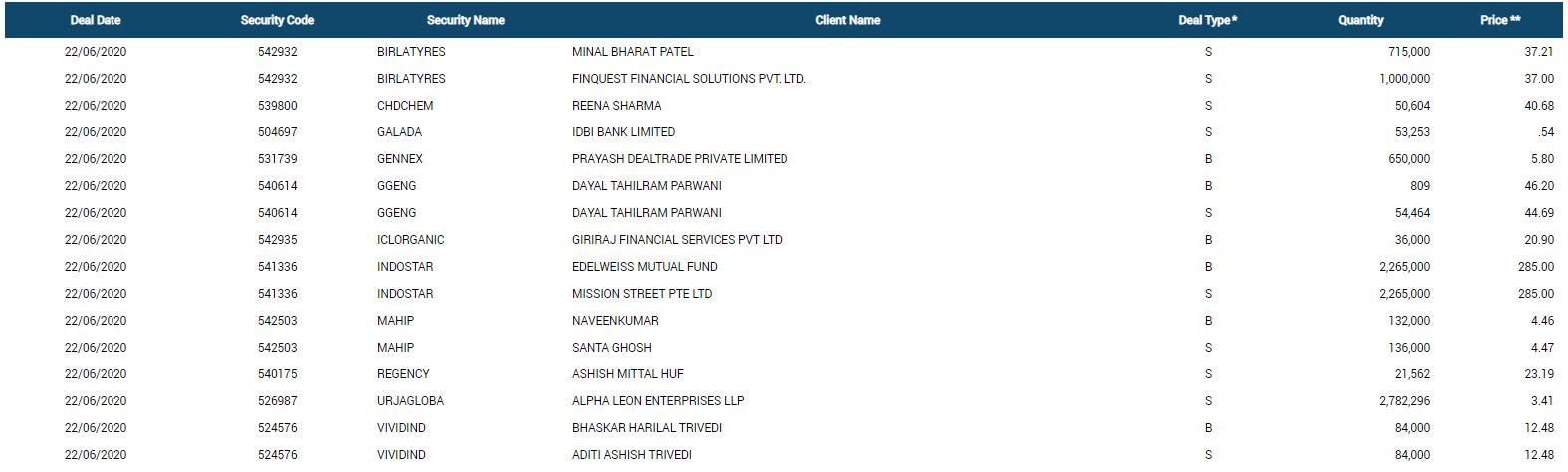Screen dimensions: 1568x472
Task: Sort by the Quantity column header
Action: 1360,20
